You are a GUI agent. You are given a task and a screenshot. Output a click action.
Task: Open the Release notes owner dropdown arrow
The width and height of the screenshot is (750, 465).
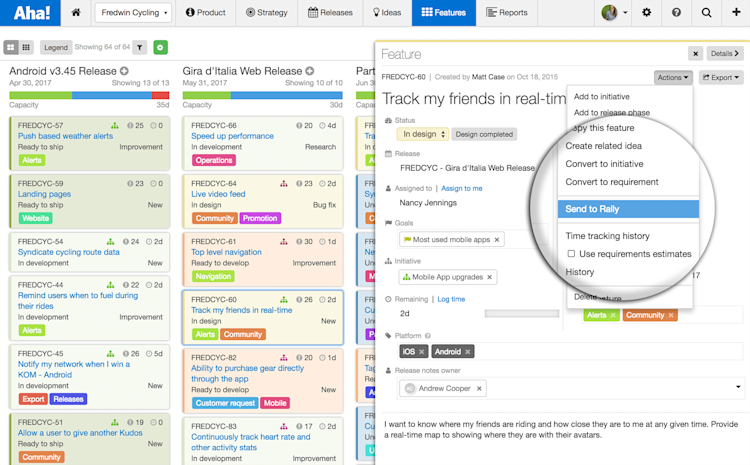(x=738, y=387)
